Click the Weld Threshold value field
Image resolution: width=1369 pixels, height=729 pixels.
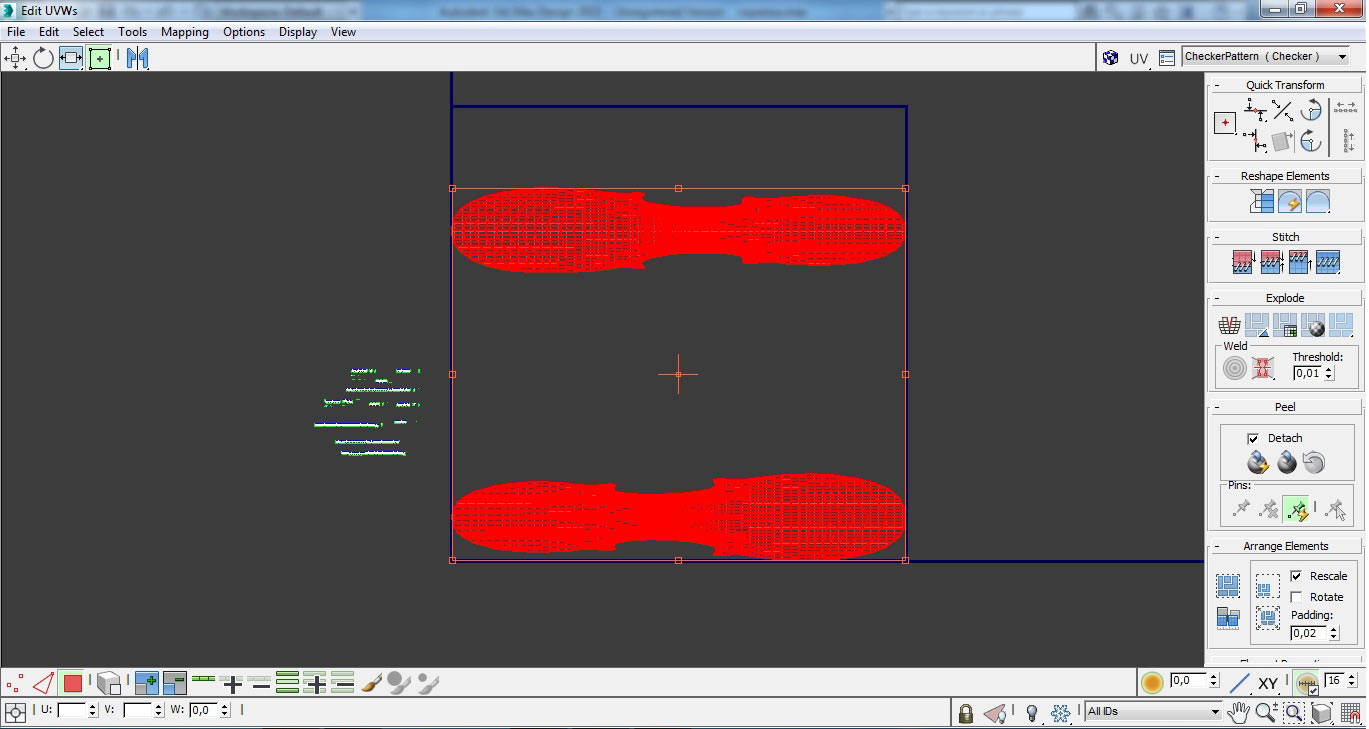pyautogui.click(x=1307, y=373)
